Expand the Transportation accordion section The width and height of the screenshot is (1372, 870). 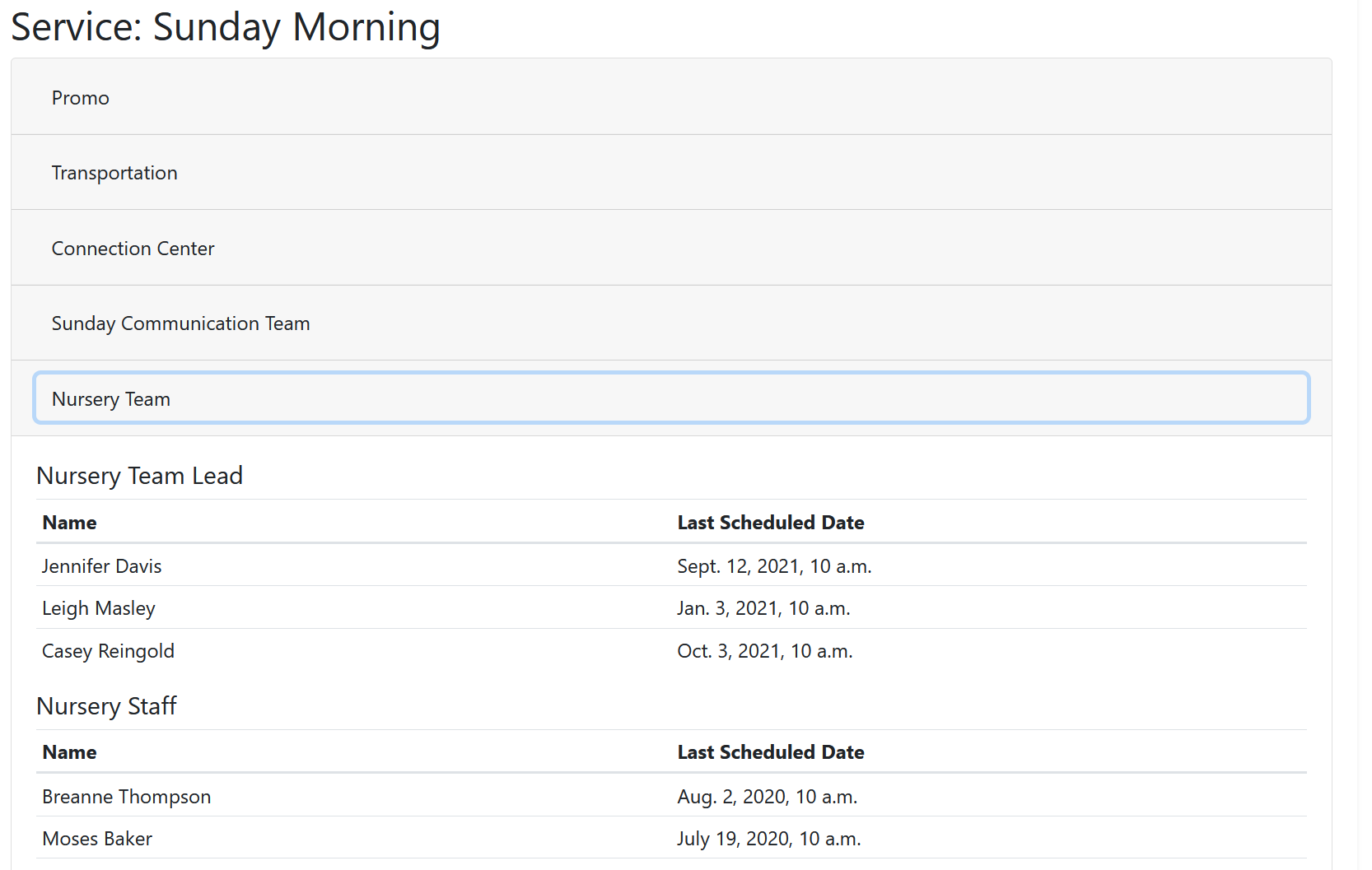(x=114, y=173)
